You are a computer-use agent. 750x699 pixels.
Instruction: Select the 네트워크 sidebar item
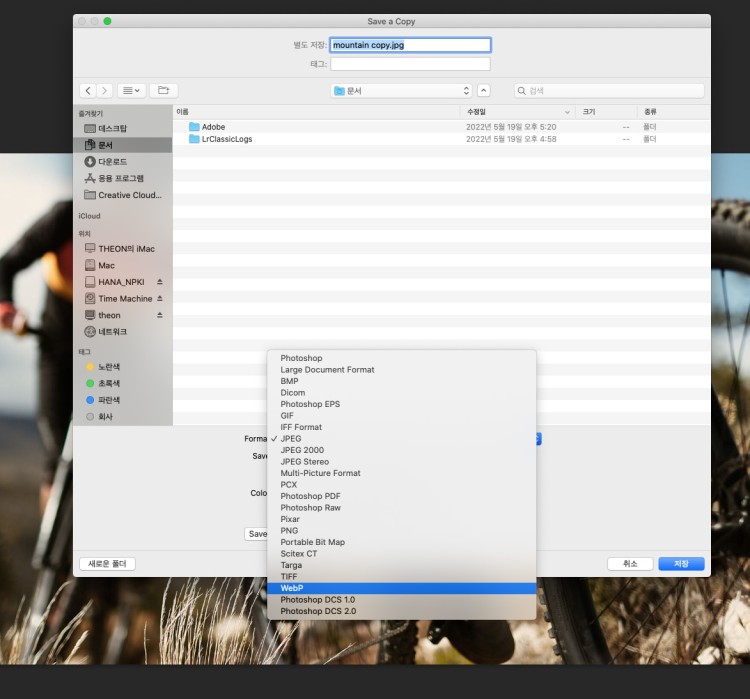112,332
